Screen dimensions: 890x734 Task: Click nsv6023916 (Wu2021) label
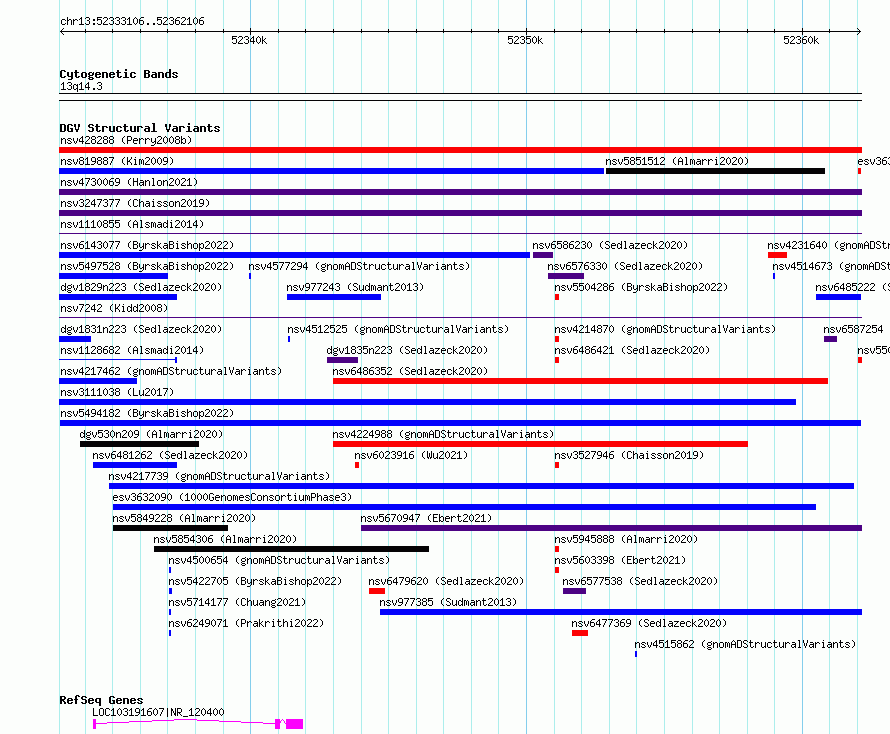pyautogui.click(x=411, y=455)
